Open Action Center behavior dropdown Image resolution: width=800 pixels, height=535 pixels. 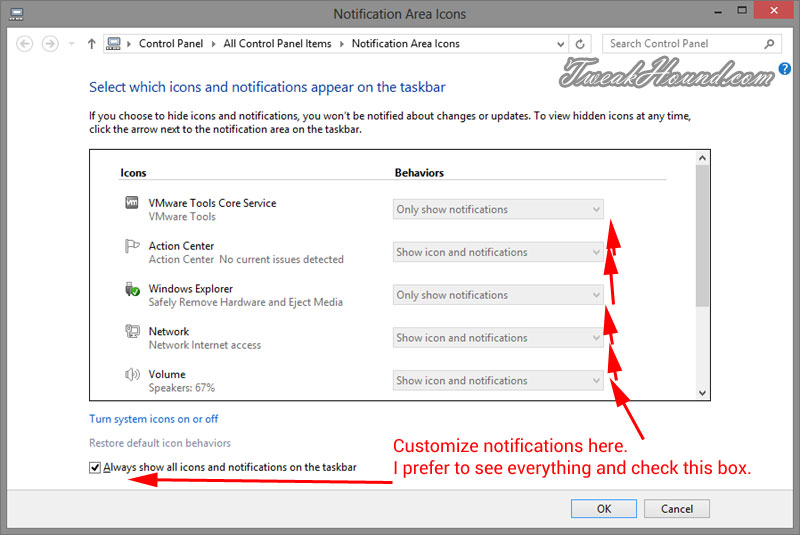[x=498, y=252]
